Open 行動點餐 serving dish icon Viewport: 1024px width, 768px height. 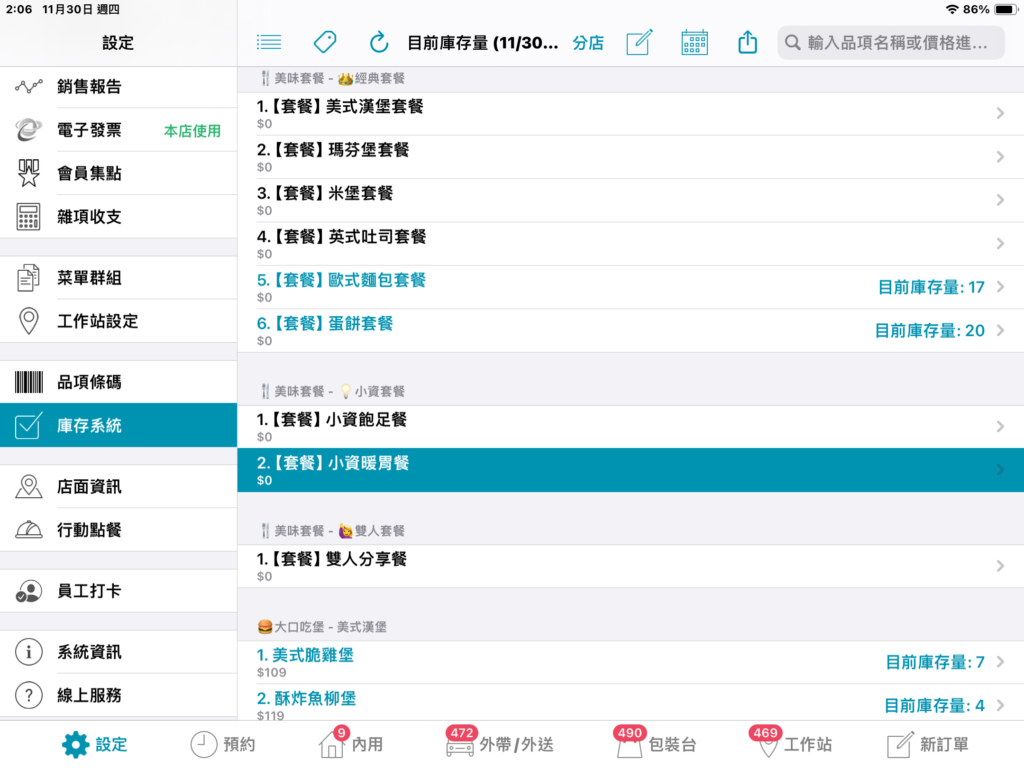29,530
